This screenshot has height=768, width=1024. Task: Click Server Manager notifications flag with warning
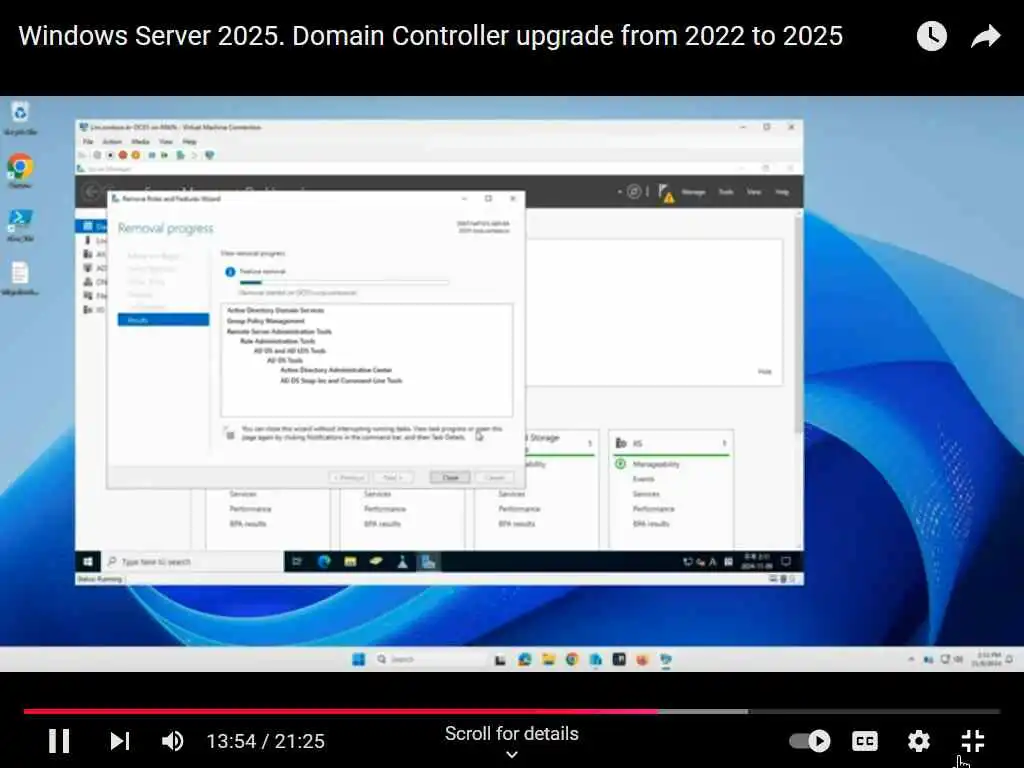tap(665, 193)
